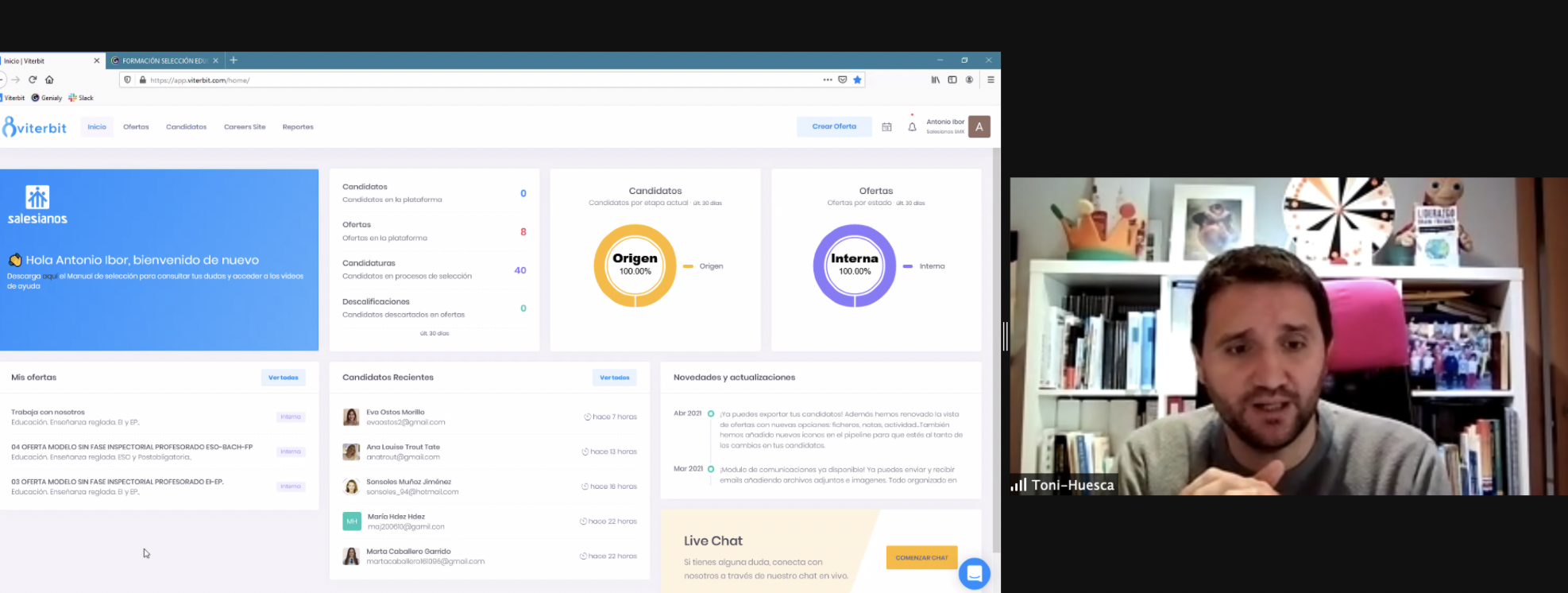Click the orange Origen legend swatch
Image resolution: width=1568 pixels, height=593 pixels.
[x=688, y=266]
